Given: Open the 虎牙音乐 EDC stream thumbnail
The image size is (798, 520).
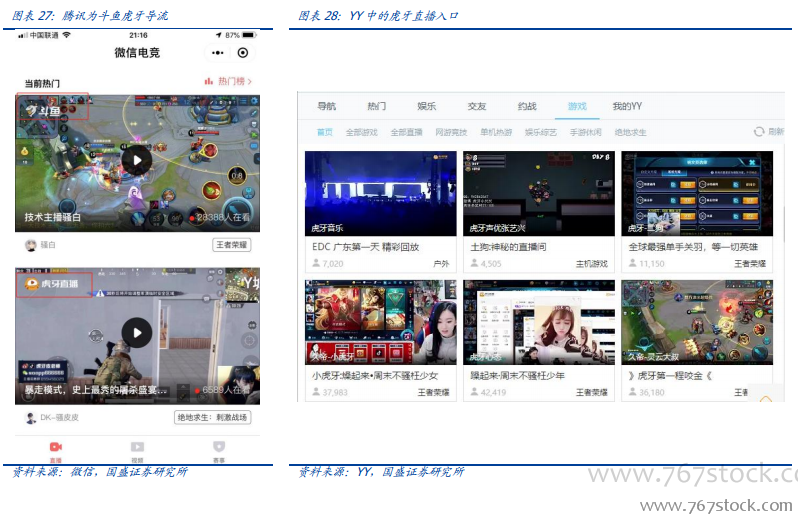Looking at the screenshot, I should click(381, 193).
